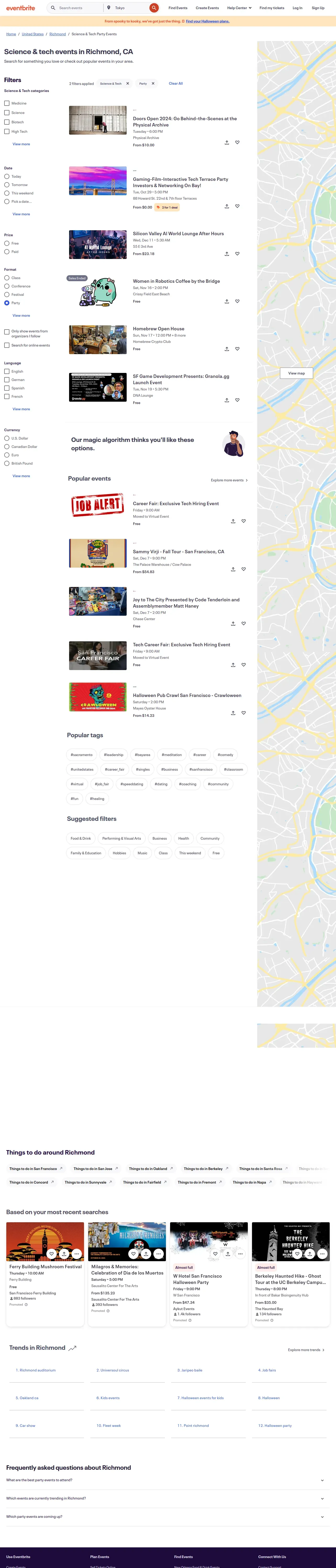Like Halloween Pub Crawl Crawloween event

pyautogui.click(x=243, y=713)
